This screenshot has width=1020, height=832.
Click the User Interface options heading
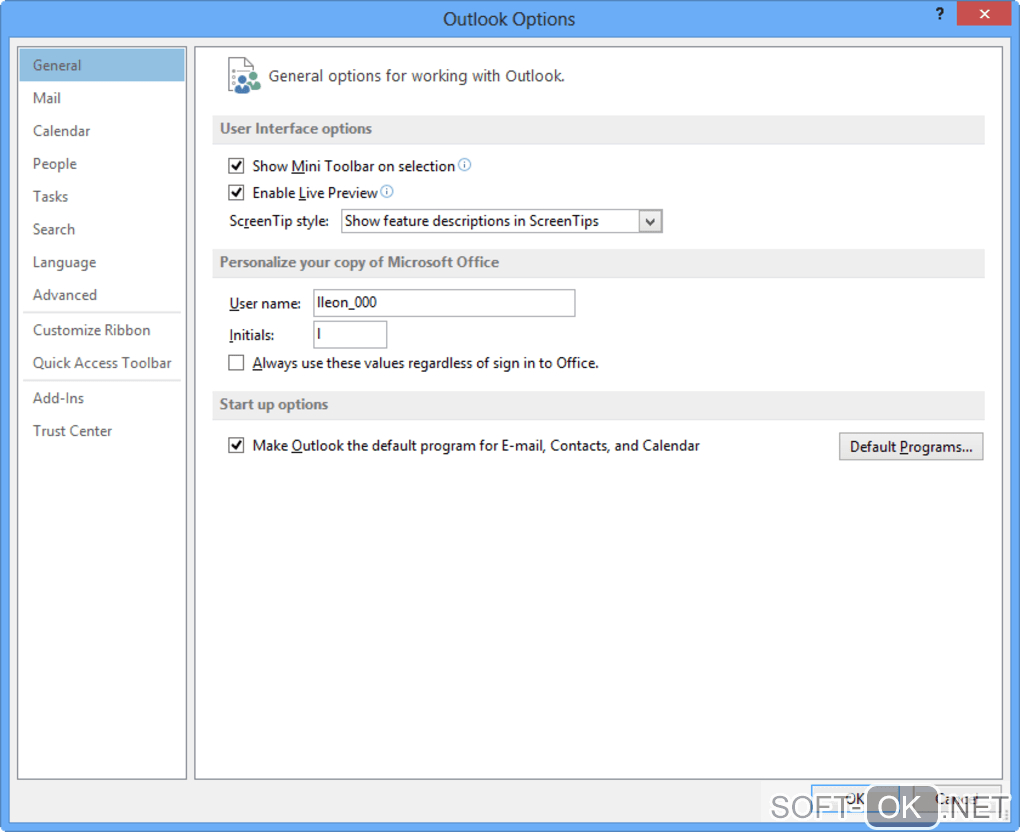click(296, 129)
